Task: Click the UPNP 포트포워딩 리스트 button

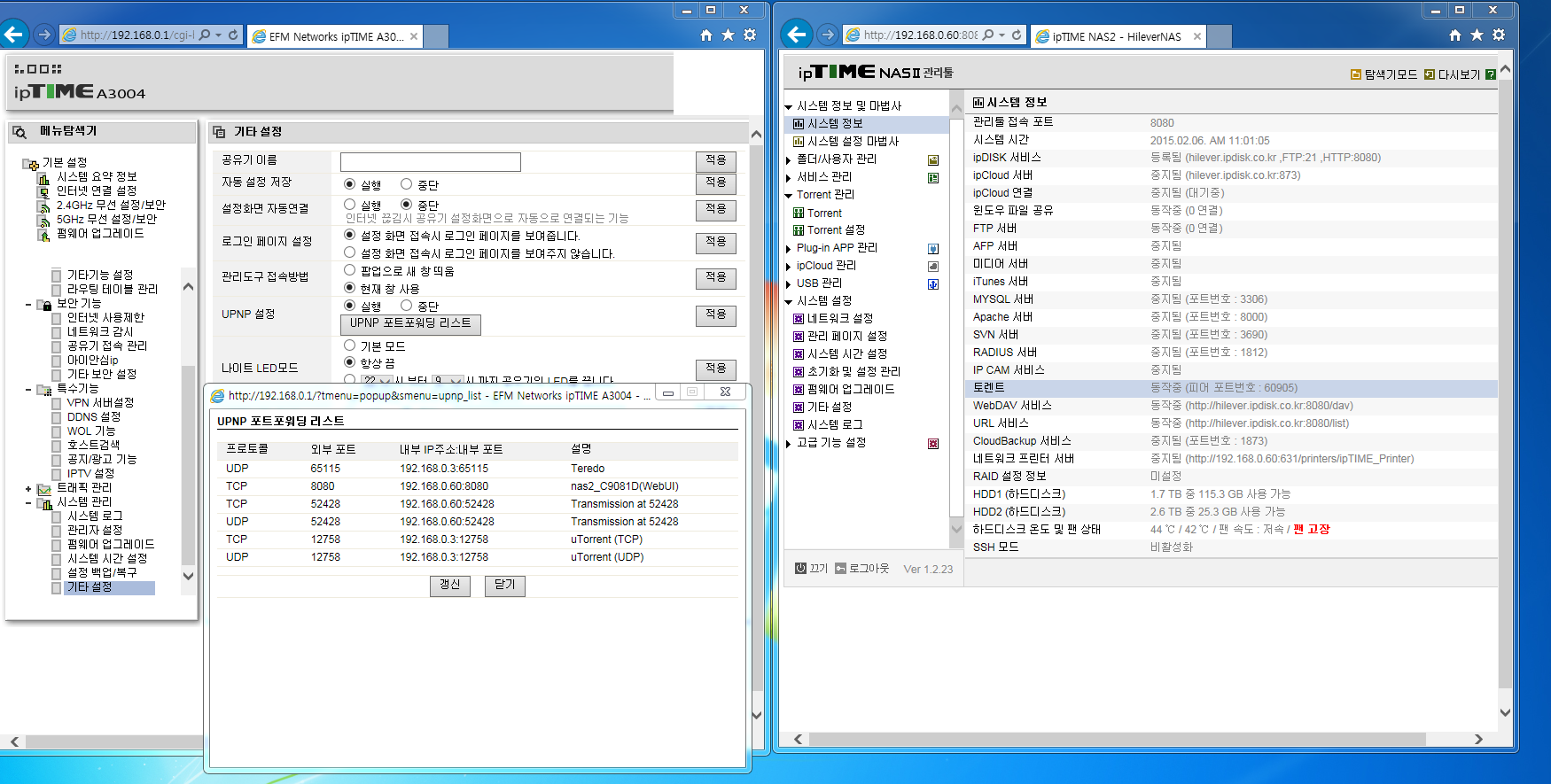Action: [410, 323]
